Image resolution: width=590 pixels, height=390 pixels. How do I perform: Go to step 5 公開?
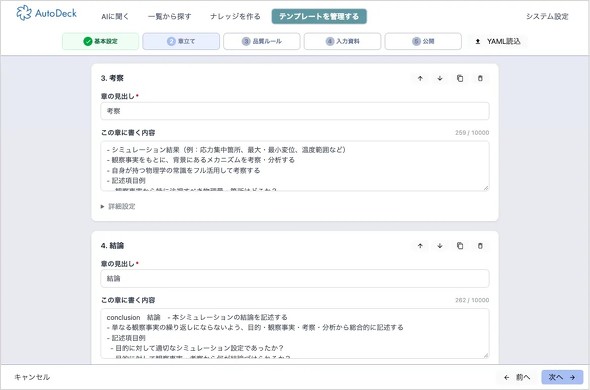tap(423, 41)
